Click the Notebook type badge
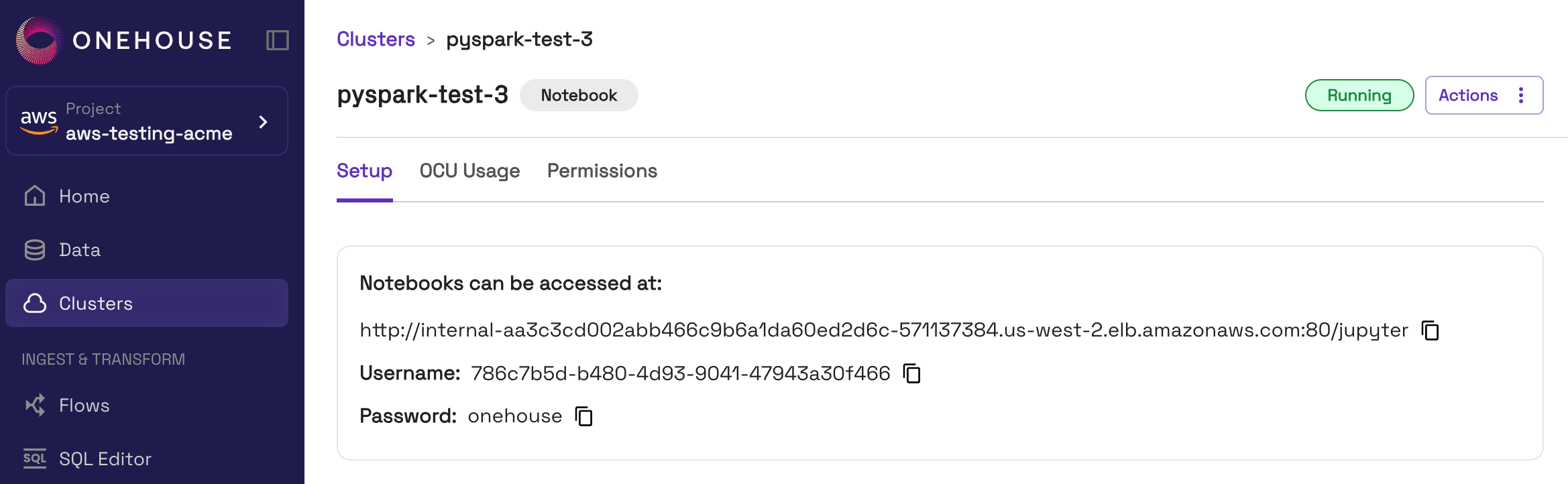1568x484 pixels. pyautogui.click(x=579, y=95)
